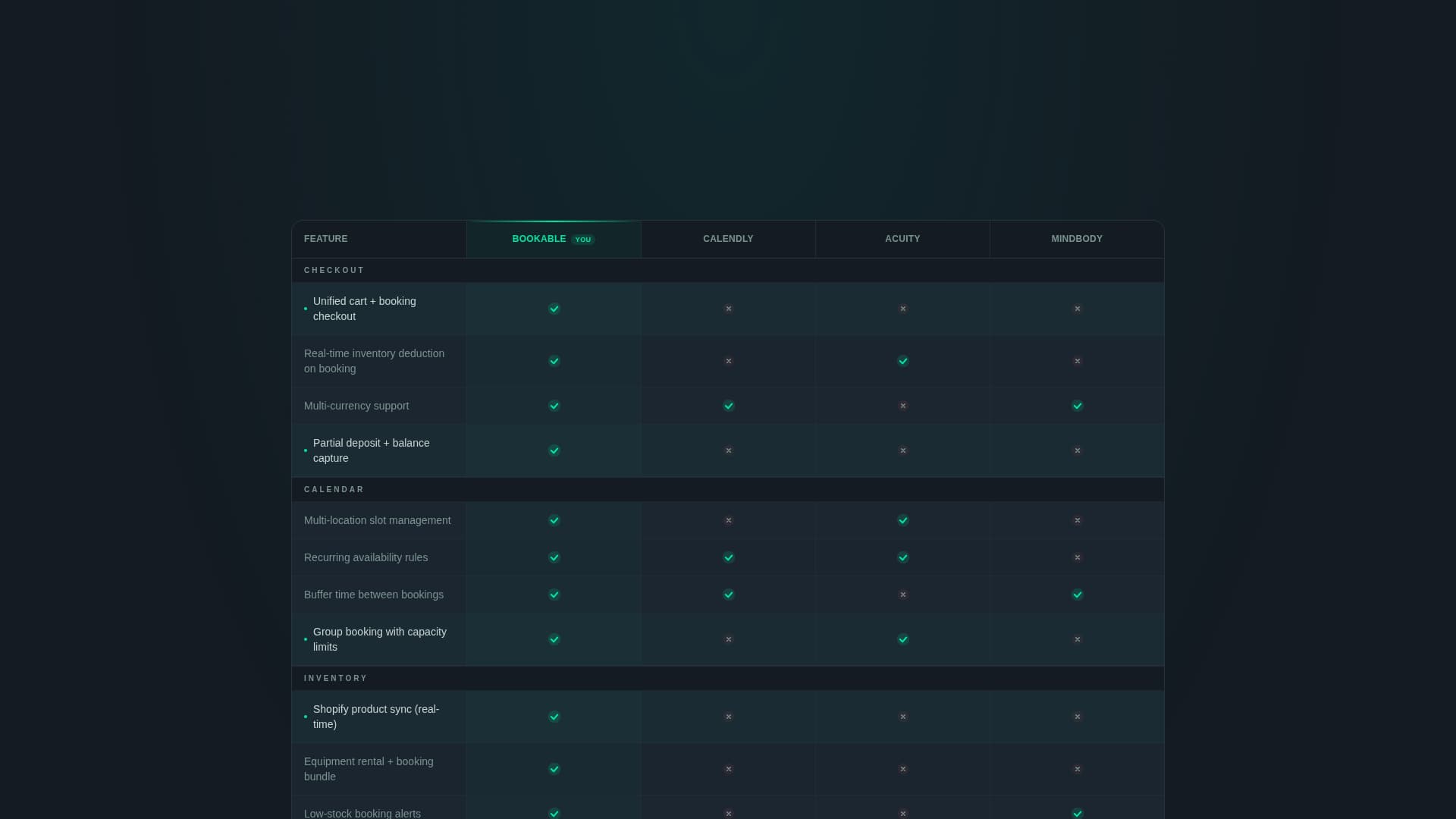This screenshot has height=819, width=1456.
Task: Click 'Shopify product sync (real-time)' feature
Action: 376,717
